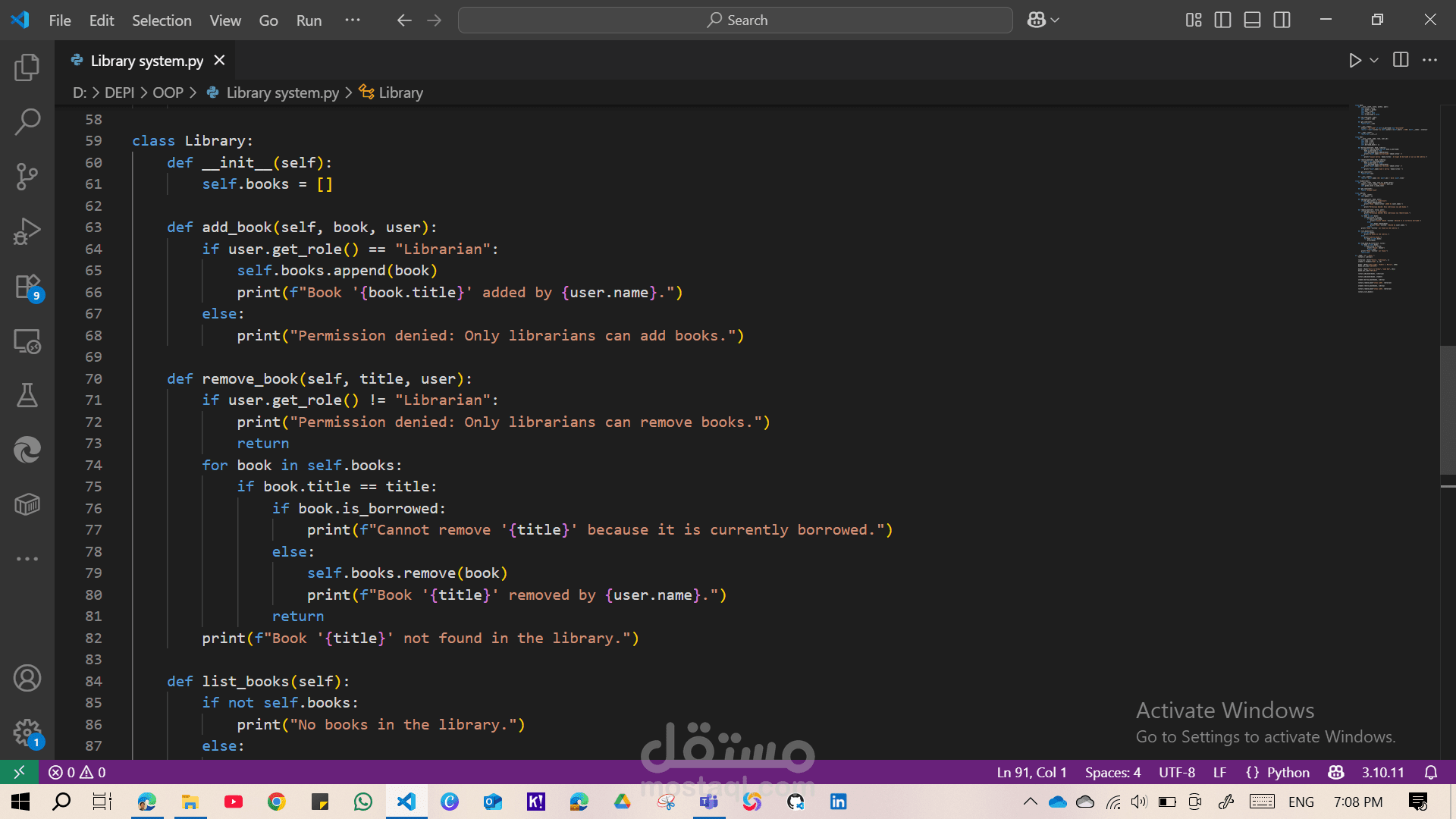Viewport: 1456px width, 819px height.
Task: Click the command center Search box
Action: click(735, 20)
